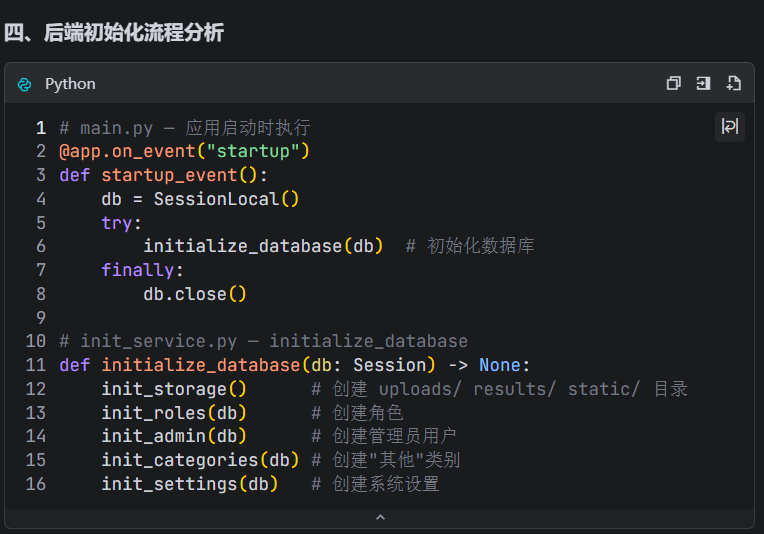Click the Python language label

pos(70,84)
